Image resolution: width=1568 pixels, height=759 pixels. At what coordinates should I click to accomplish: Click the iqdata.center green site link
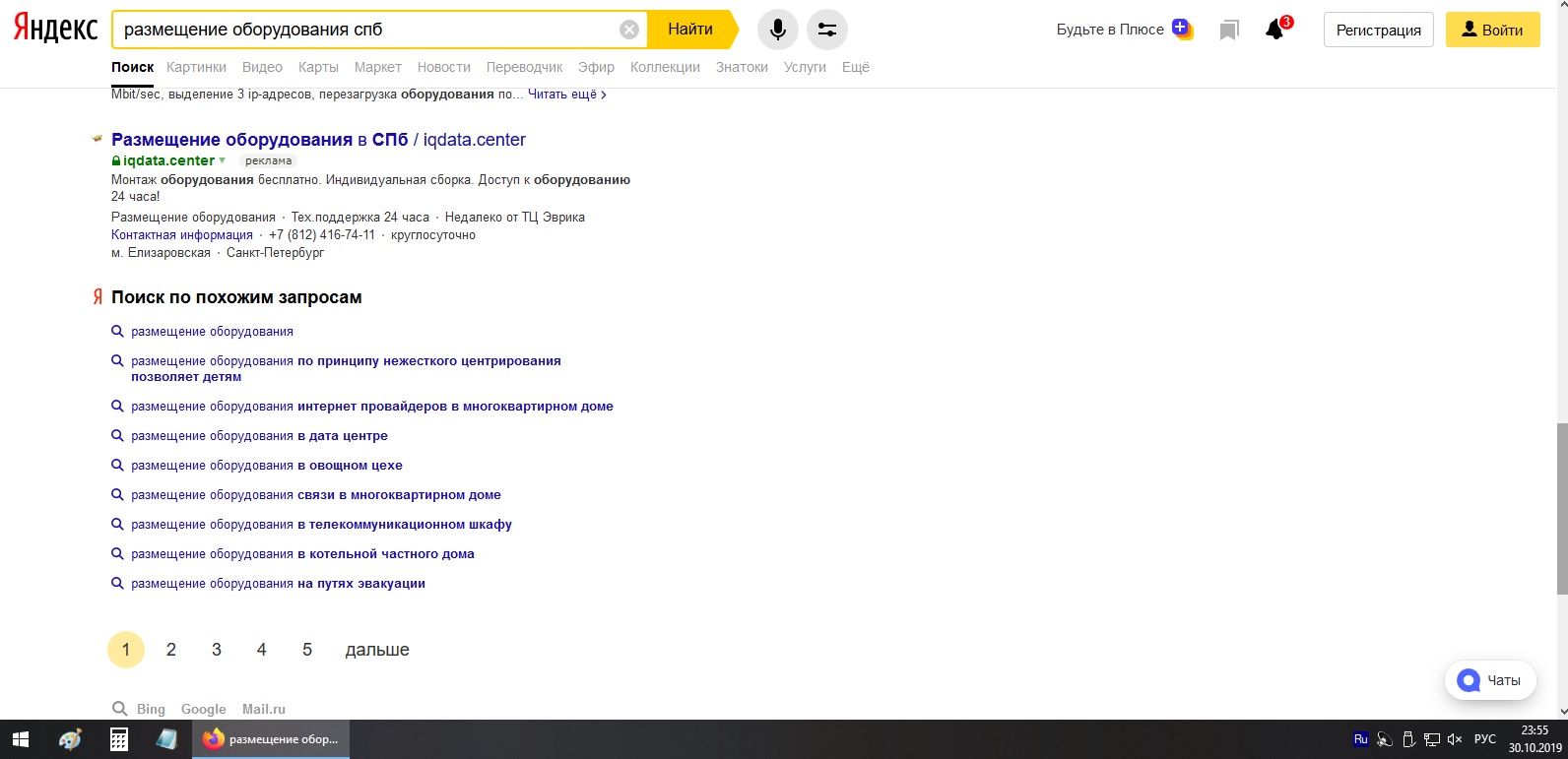tap(168, 160)
